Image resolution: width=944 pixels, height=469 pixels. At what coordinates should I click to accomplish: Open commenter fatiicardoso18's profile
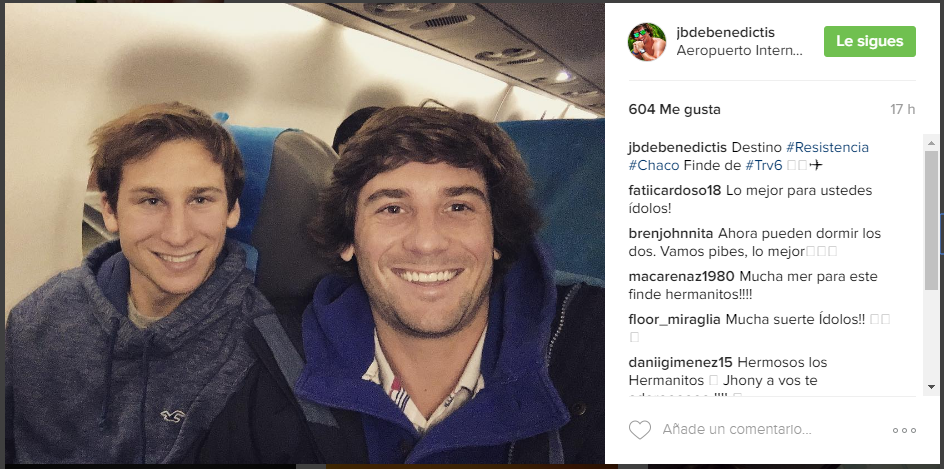click(x=674, y=190)
